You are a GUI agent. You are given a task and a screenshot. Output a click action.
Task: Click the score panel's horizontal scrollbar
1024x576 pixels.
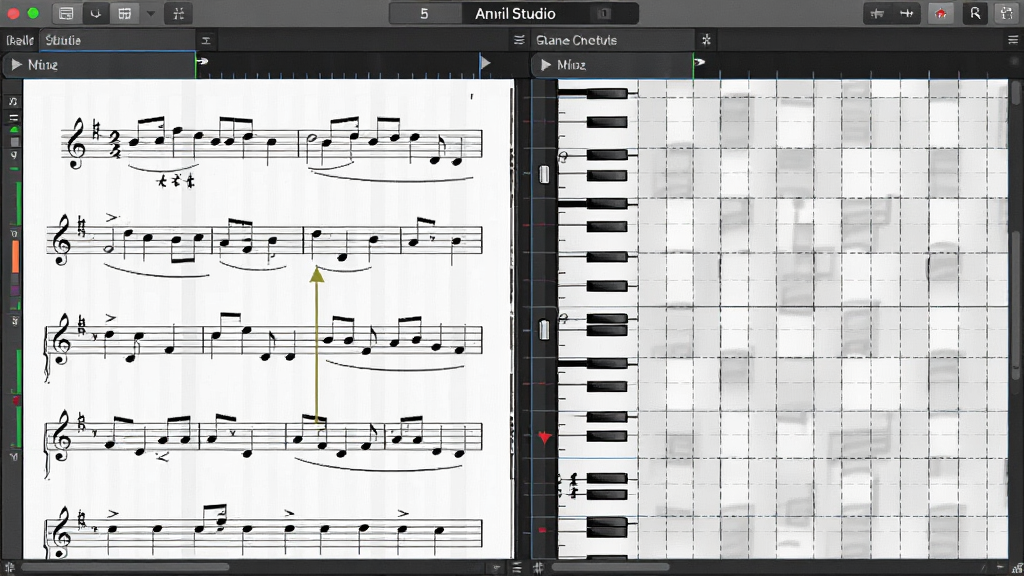127,568
